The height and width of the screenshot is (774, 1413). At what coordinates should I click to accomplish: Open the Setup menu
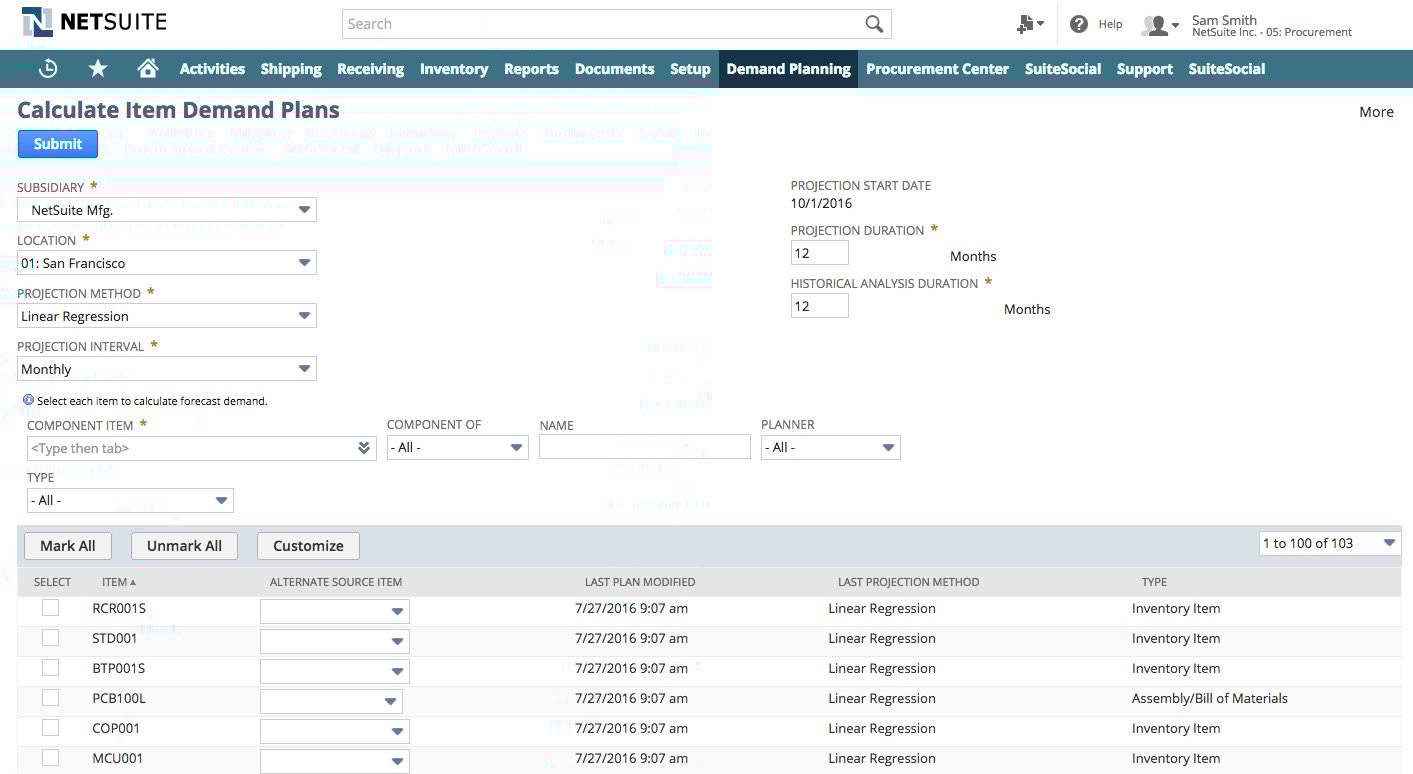pyautogui.click(x=690, y=69)
